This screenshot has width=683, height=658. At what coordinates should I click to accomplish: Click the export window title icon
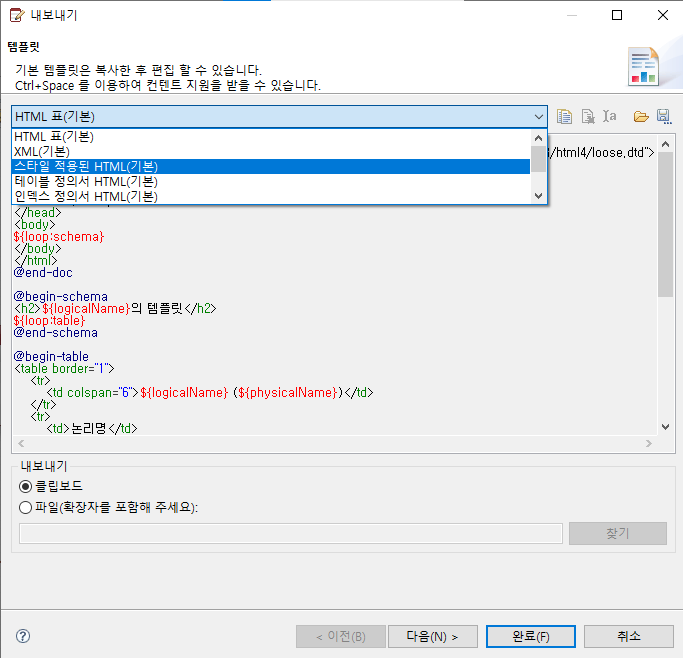(17, 15)
